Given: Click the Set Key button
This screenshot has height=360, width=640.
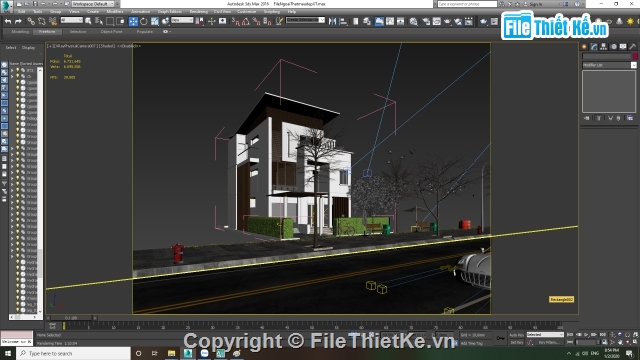Looking at the screenshot, I should (x=516, y=342).
